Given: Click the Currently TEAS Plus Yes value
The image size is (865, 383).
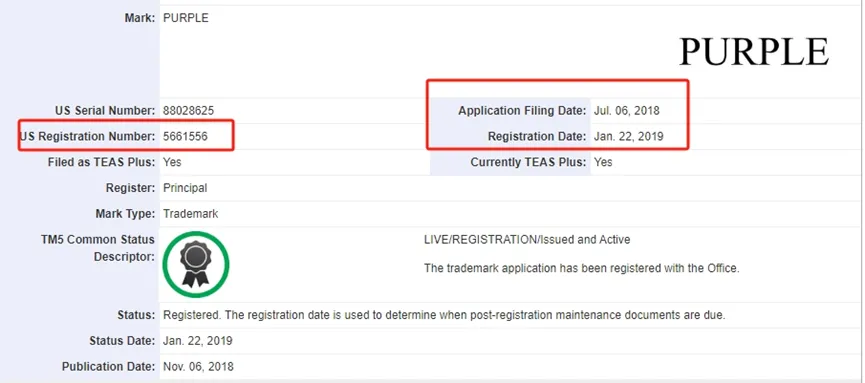Looking at the screenshot, I should (x=603, y=162).
